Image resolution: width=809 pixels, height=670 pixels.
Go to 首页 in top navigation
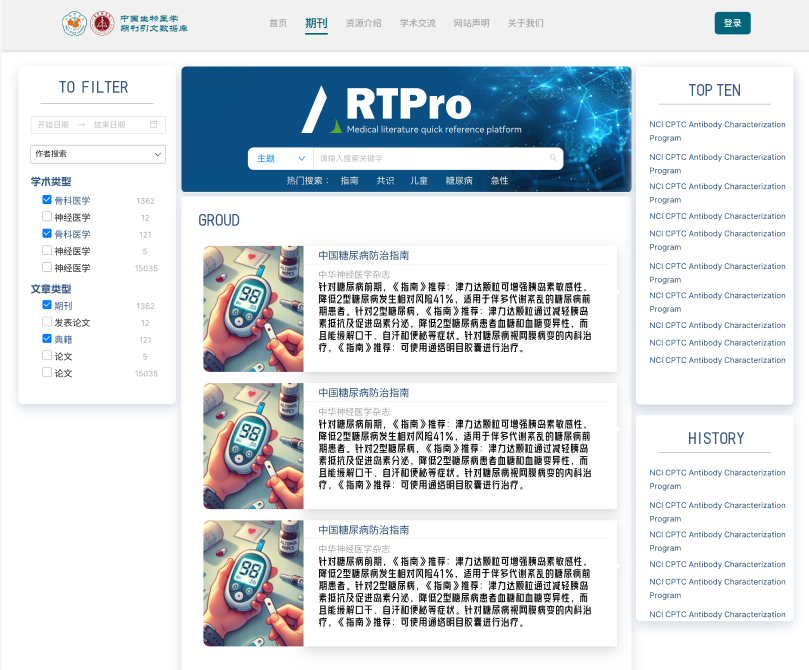click(278, 23)
